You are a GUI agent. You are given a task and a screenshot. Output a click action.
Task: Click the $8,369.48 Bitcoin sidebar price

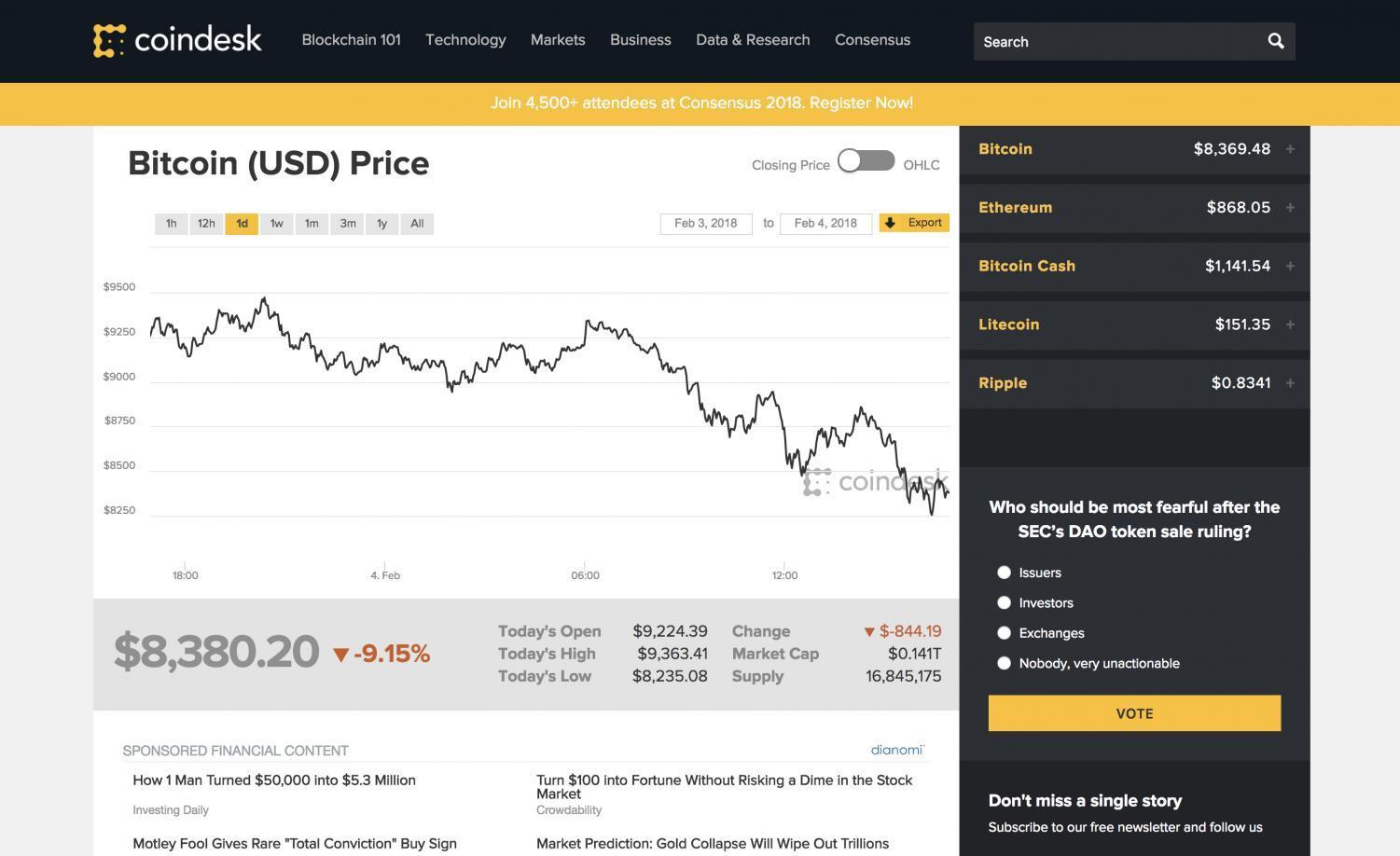pos(1231,149)
